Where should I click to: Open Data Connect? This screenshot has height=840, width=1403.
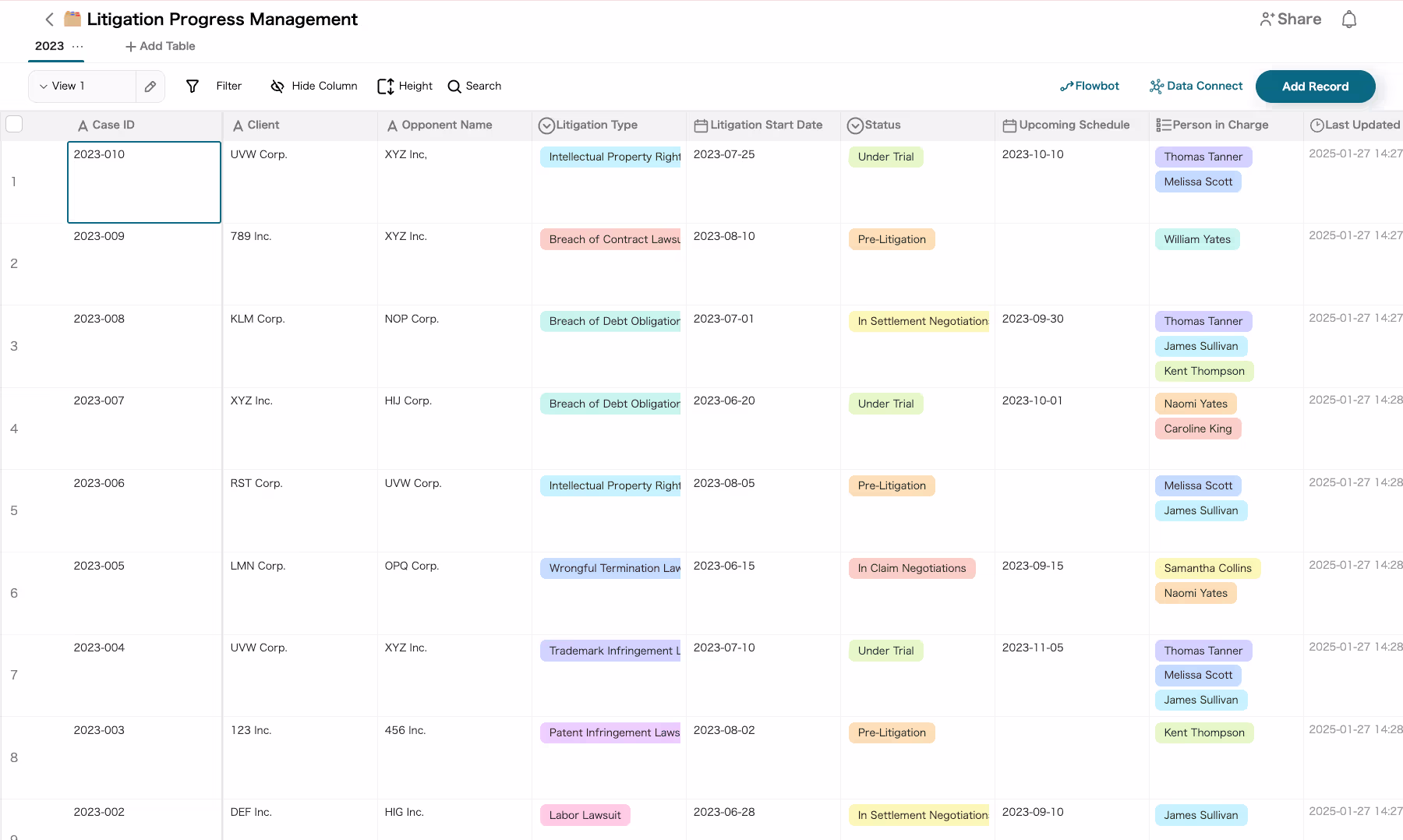1196,86
